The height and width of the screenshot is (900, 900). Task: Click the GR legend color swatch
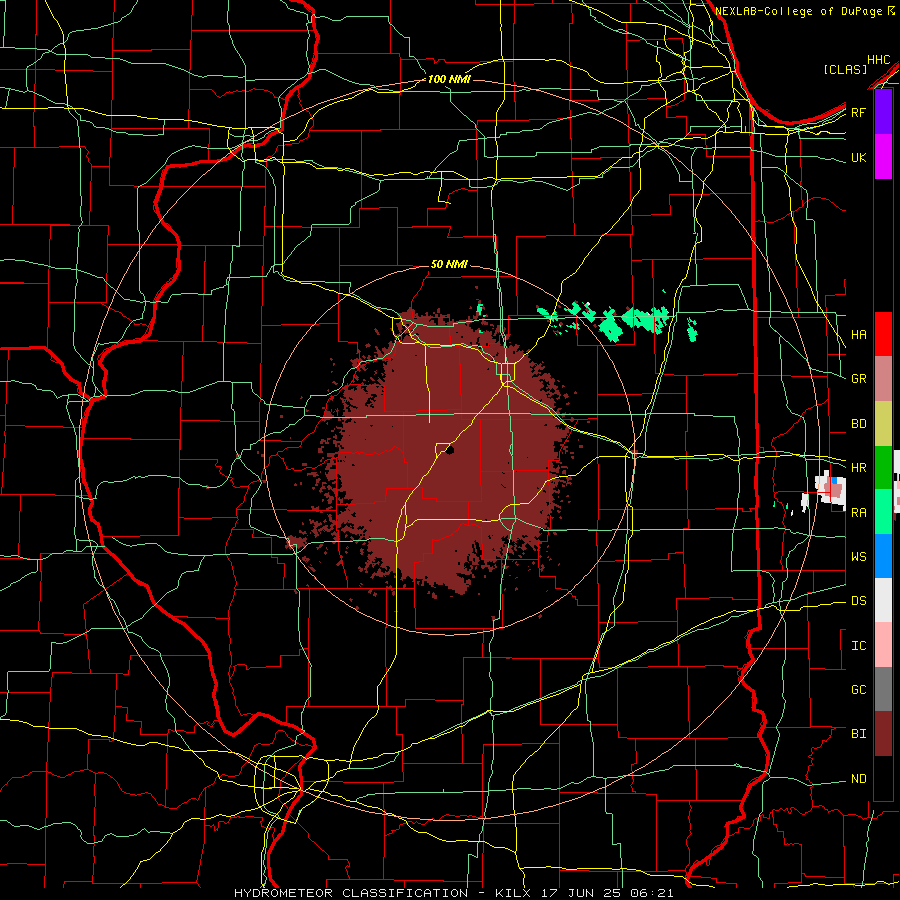(x=883, y=379)
